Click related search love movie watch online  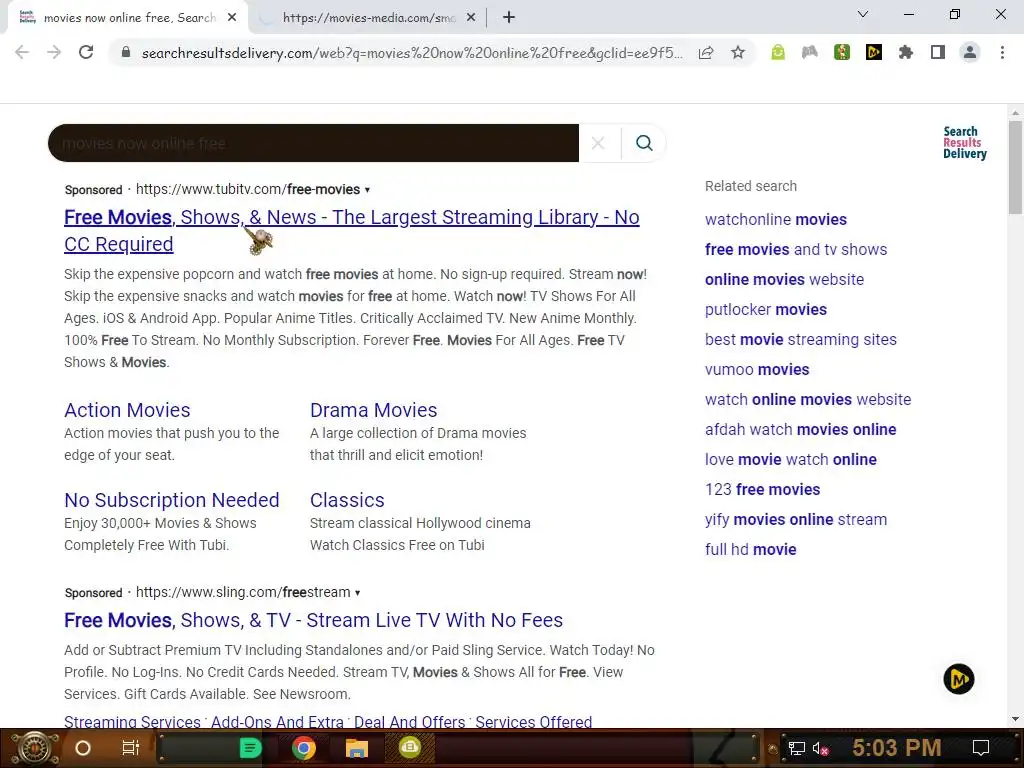point(791,460)
